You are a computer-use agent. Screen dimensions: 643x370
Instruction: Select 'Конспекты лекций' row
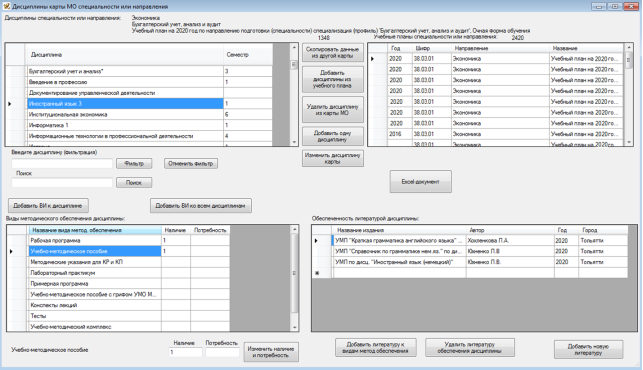[118, 305]
